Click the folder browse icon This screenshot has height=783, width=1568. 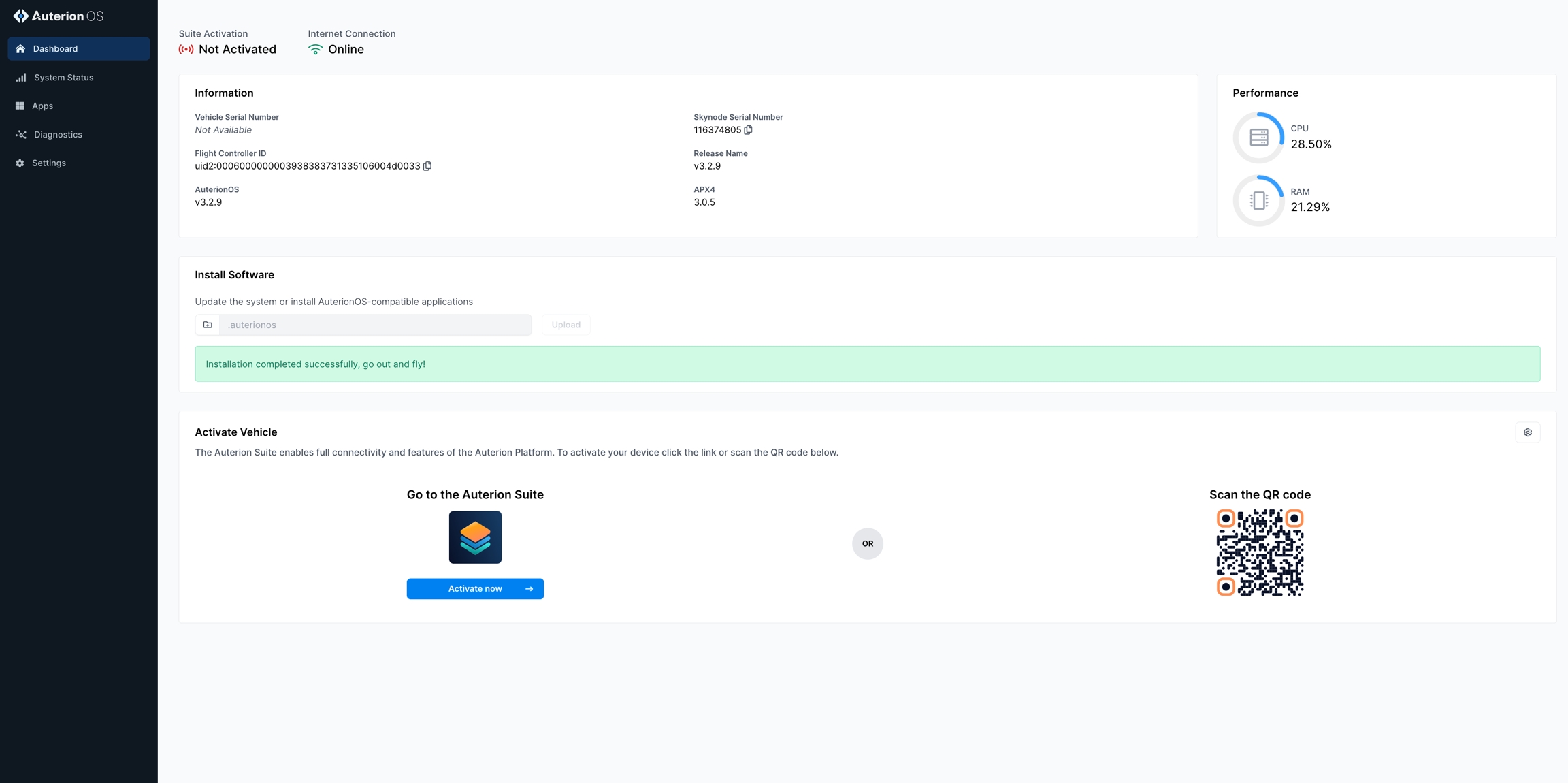208,325
